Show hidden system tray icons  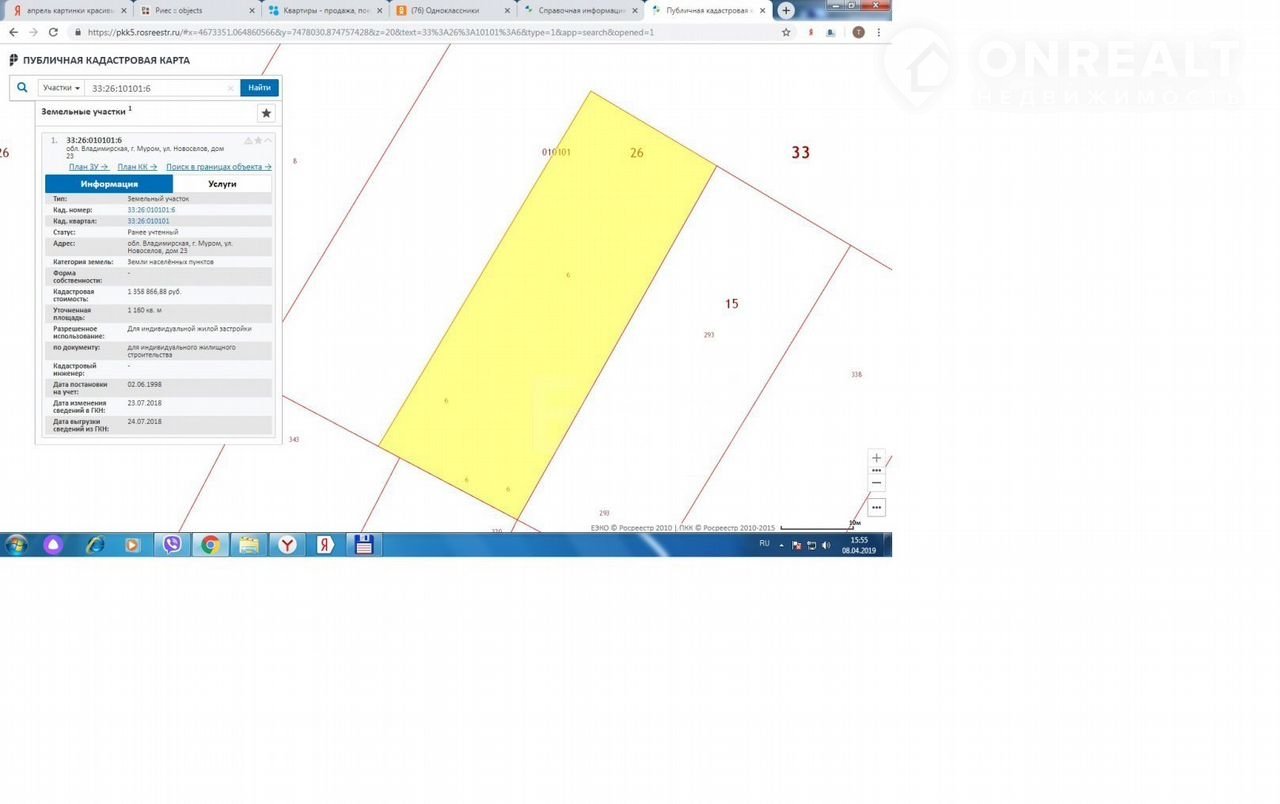click(783, 545)
